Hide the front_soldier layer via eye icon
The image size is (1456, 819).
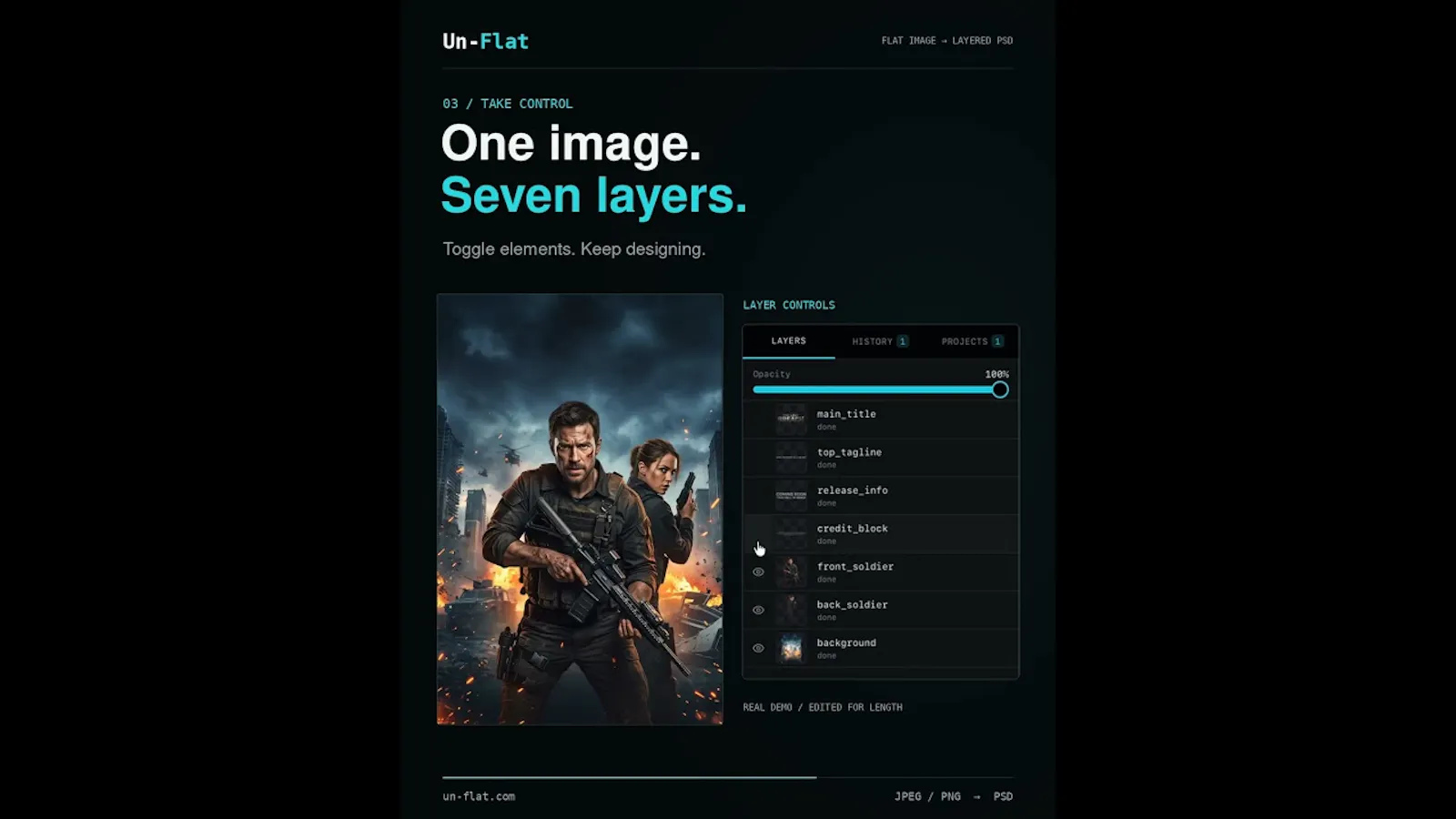758,572
